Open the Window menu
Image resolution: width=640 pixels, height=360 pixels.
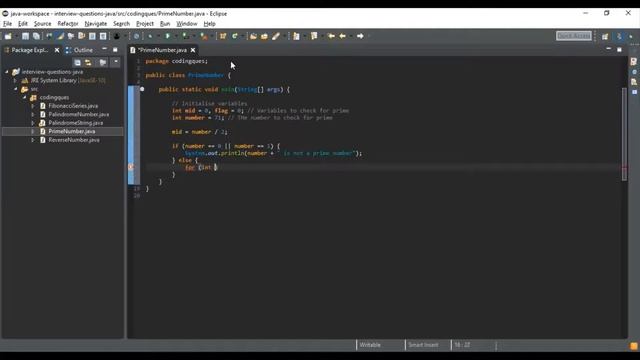tap(187, 24)
